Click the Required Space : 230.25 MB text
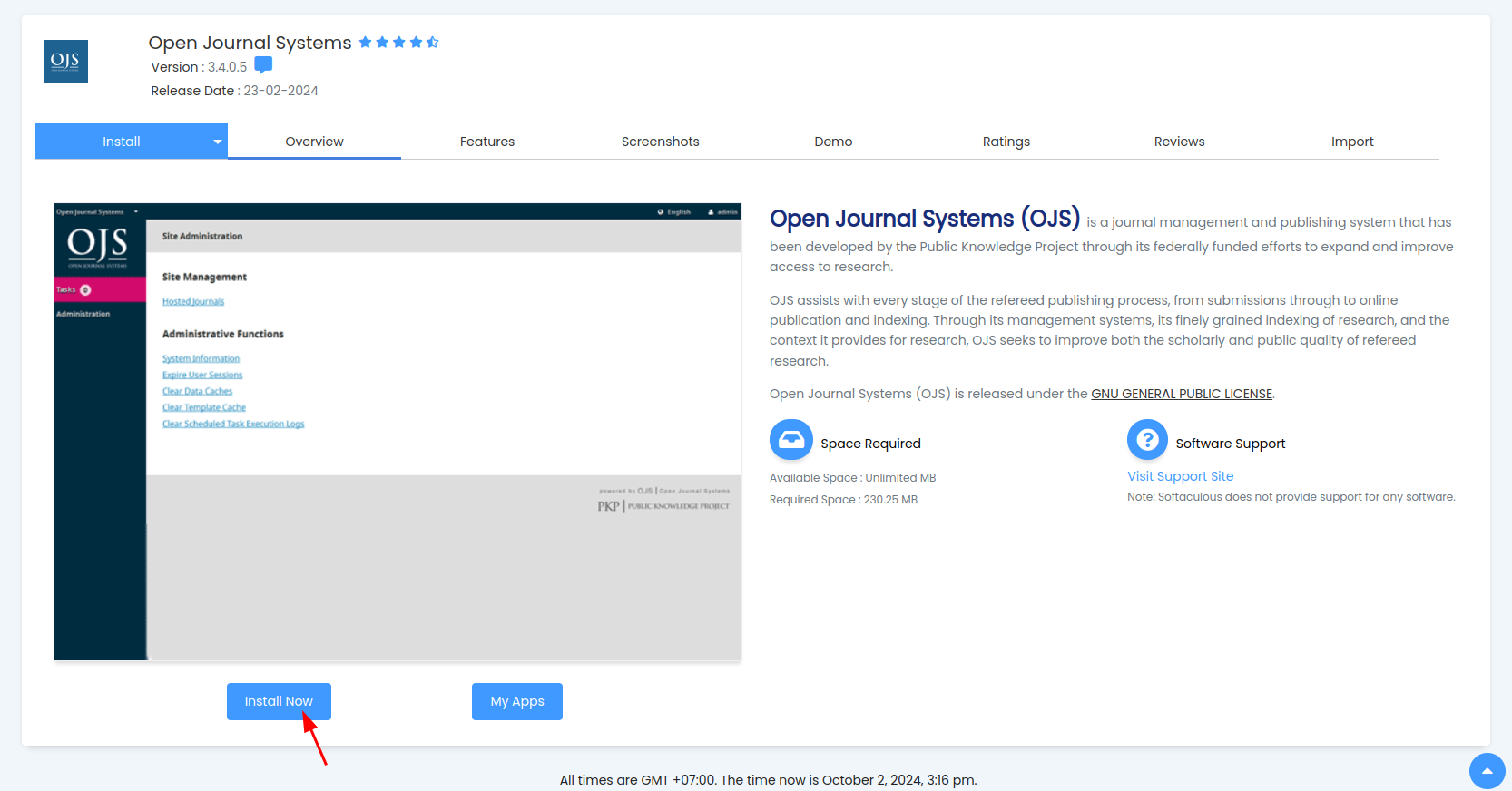This screenshot has width=1512, height=791. tap(843, 500)
